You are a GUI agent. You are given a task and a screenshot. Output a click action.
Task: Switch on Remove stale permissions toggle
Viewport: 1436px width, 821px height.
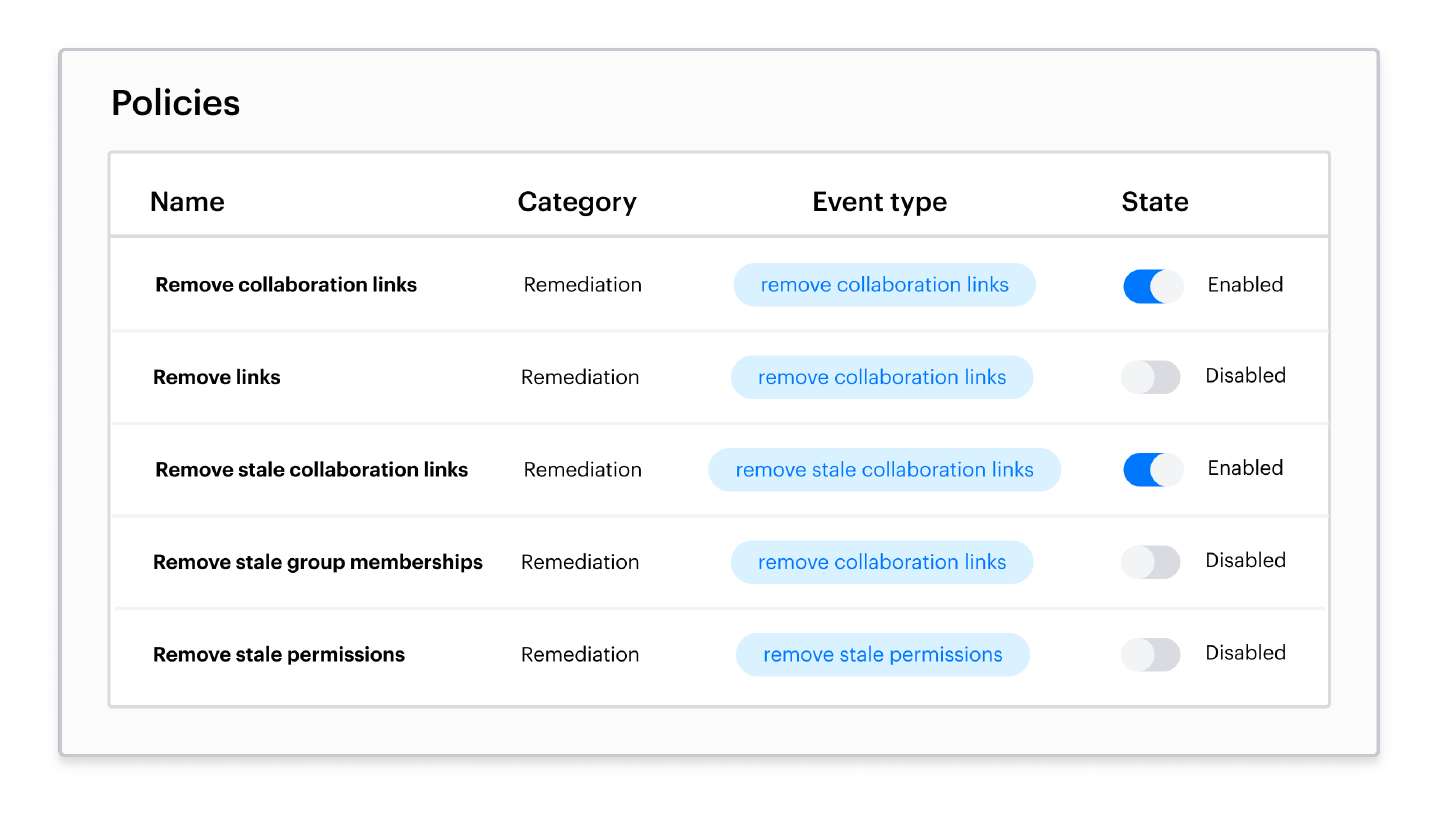(1151, 655)
